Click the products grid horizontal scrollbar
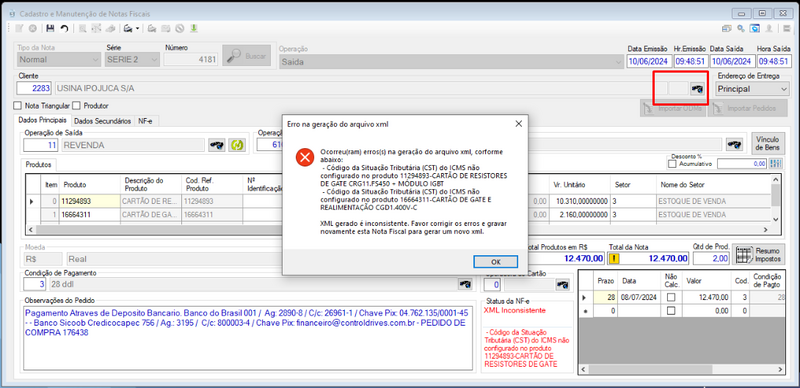 click(x=398, y=229)
